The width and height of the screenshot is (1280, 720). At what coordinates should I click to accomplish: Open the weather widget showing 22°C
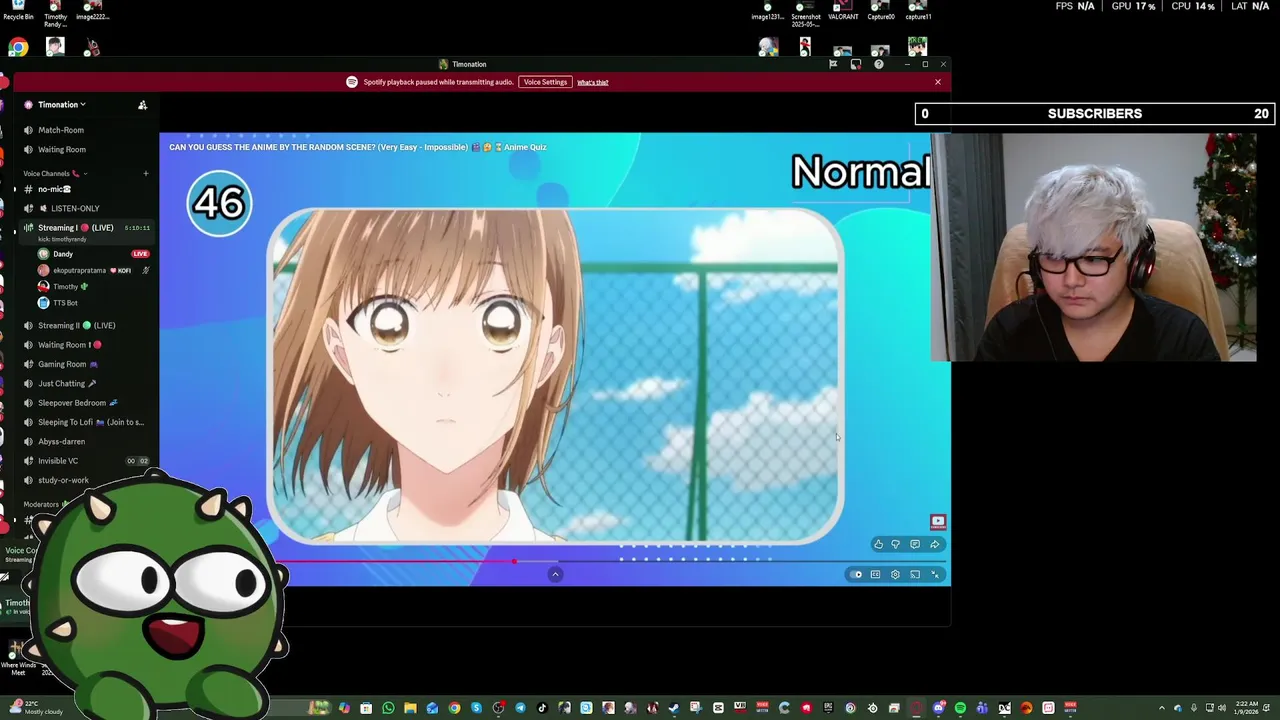37,707
